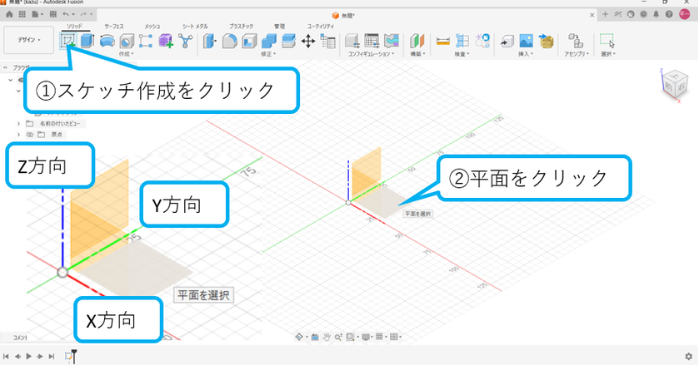The width and height of the screenshot is (698, 365).
Task: Switch to the メッシュ tab
Action: pyautogui.click(x=152, y=26)
